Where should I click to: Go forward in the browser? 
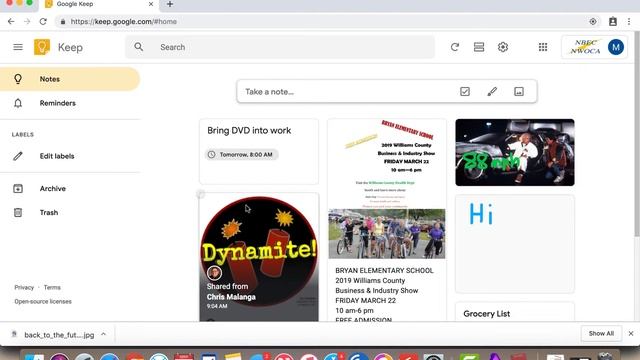tap(27, 21)
